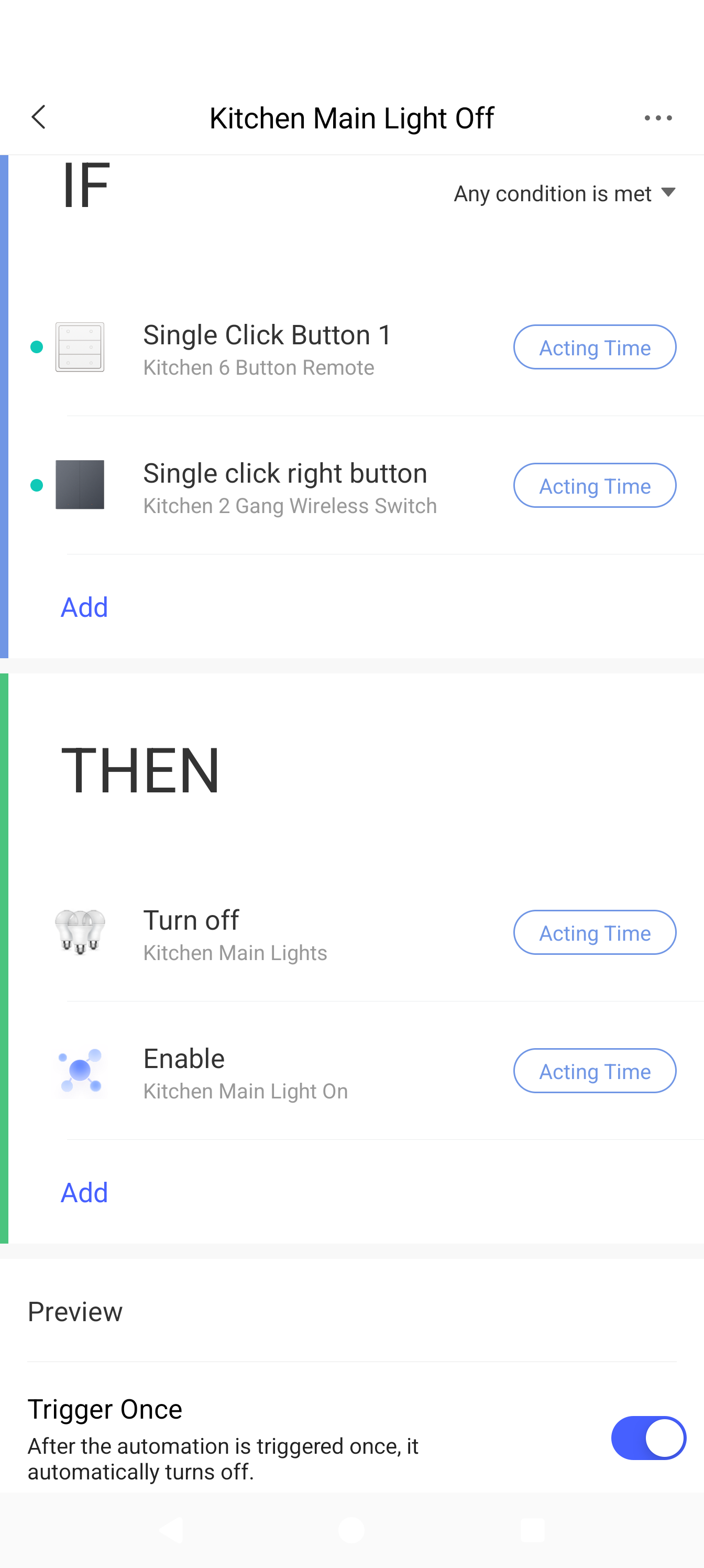This screenshot has width=704, height=1568.
Task: Toggle the Trigger Once switch
Action: click(x=648, y=1438)
